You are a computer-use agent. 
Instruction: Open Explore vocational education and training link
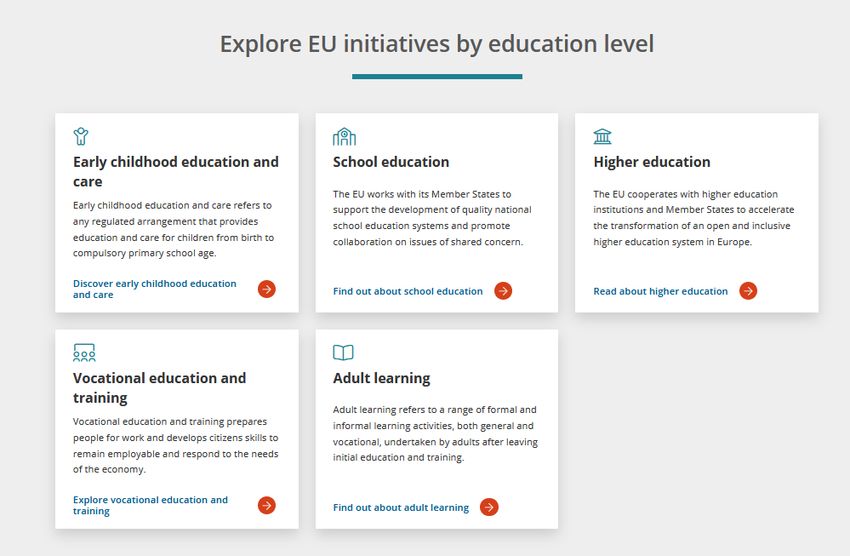(x=150, y=505)
